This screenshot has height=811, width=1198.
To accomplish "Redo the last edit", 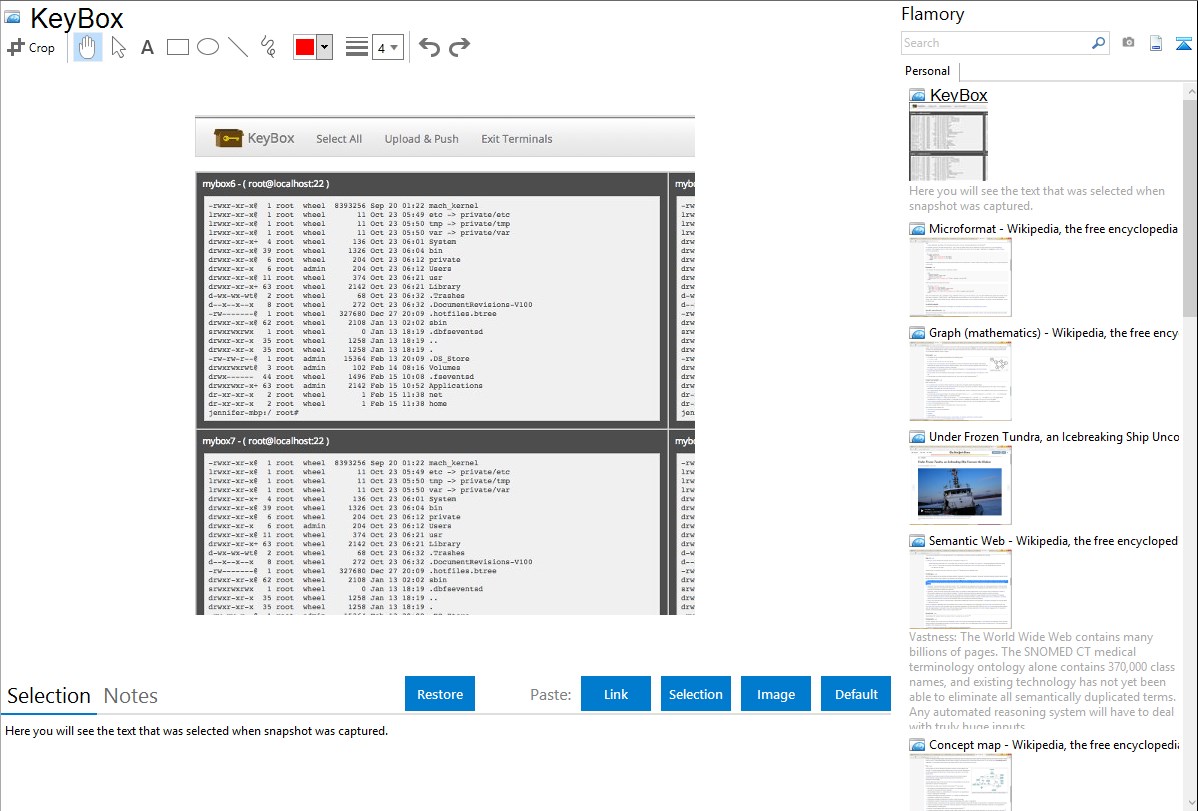I will pyautogui.click(x=459, y=47).
